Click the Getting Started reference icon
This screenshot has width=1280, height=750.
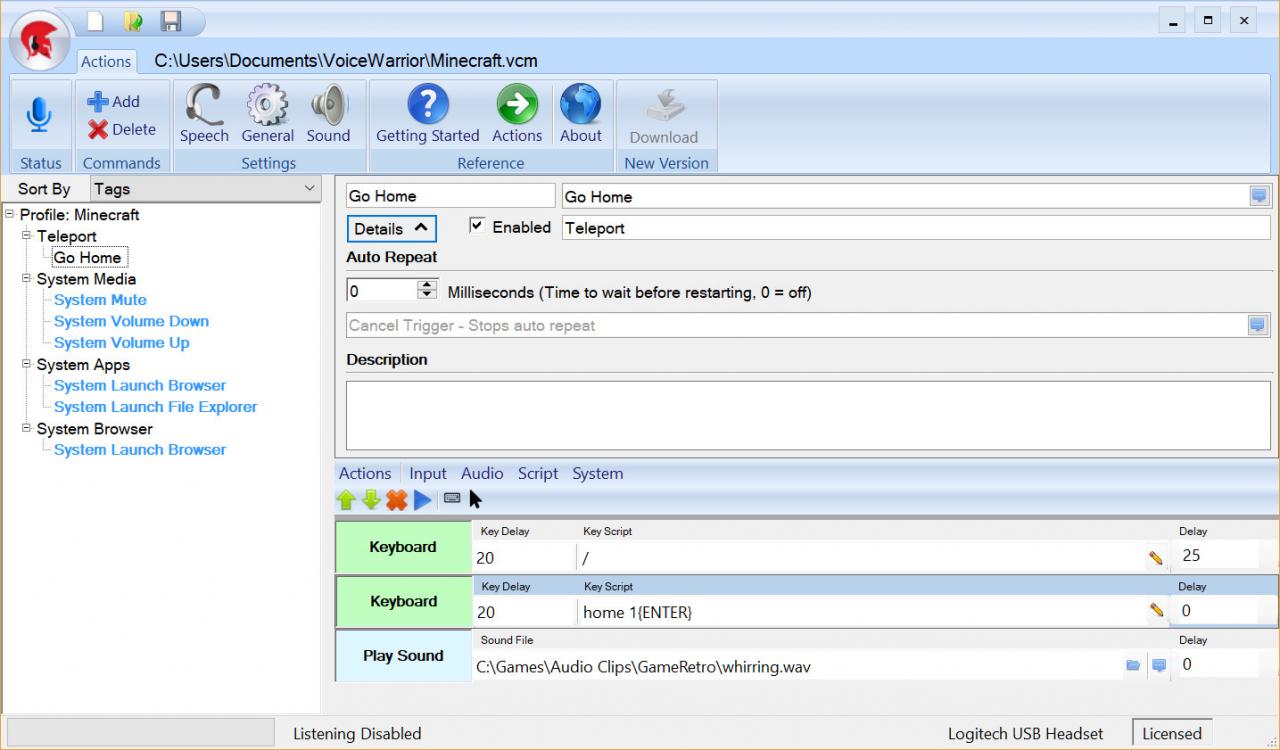426,112
